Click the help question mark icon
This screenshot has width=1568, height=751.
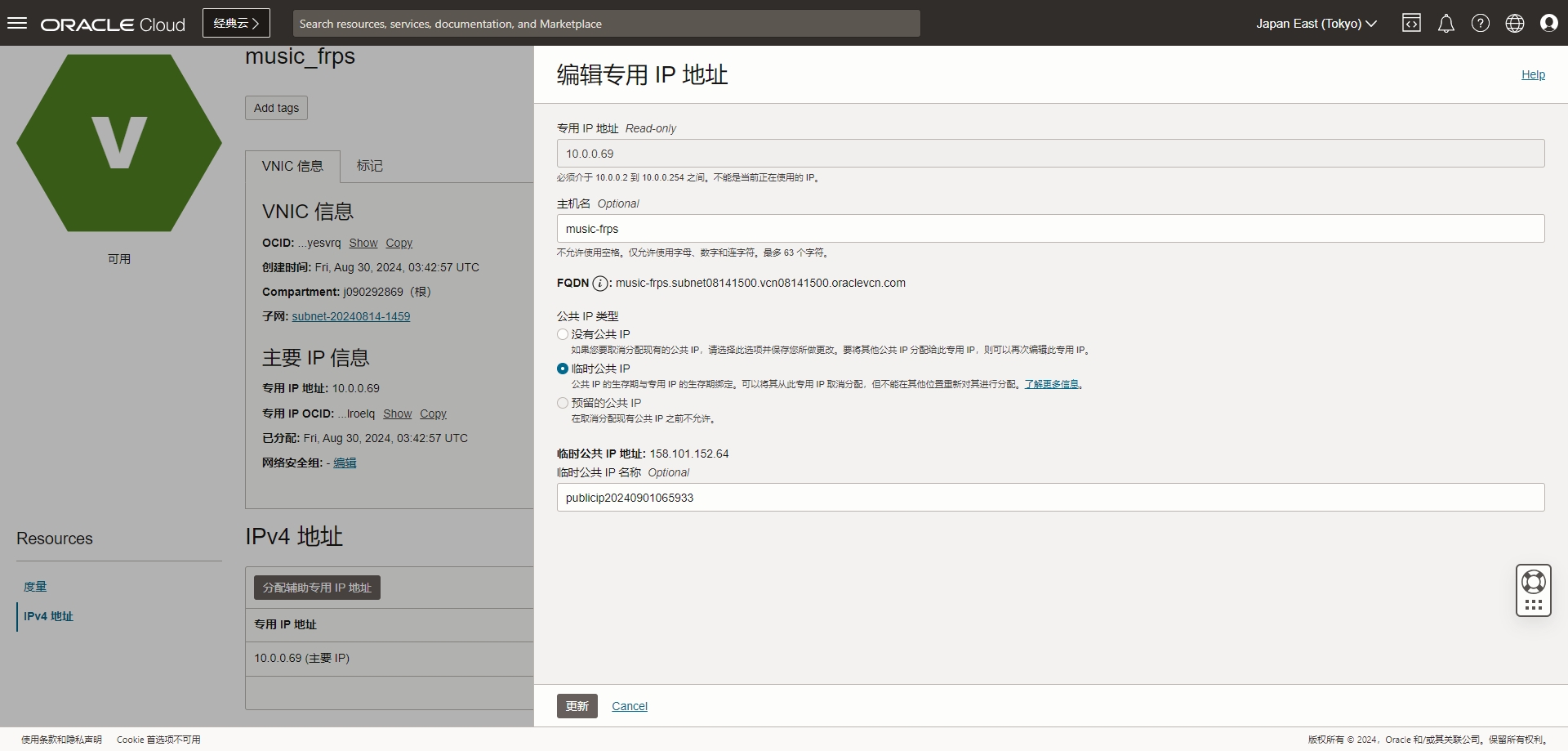[1480, 23]
